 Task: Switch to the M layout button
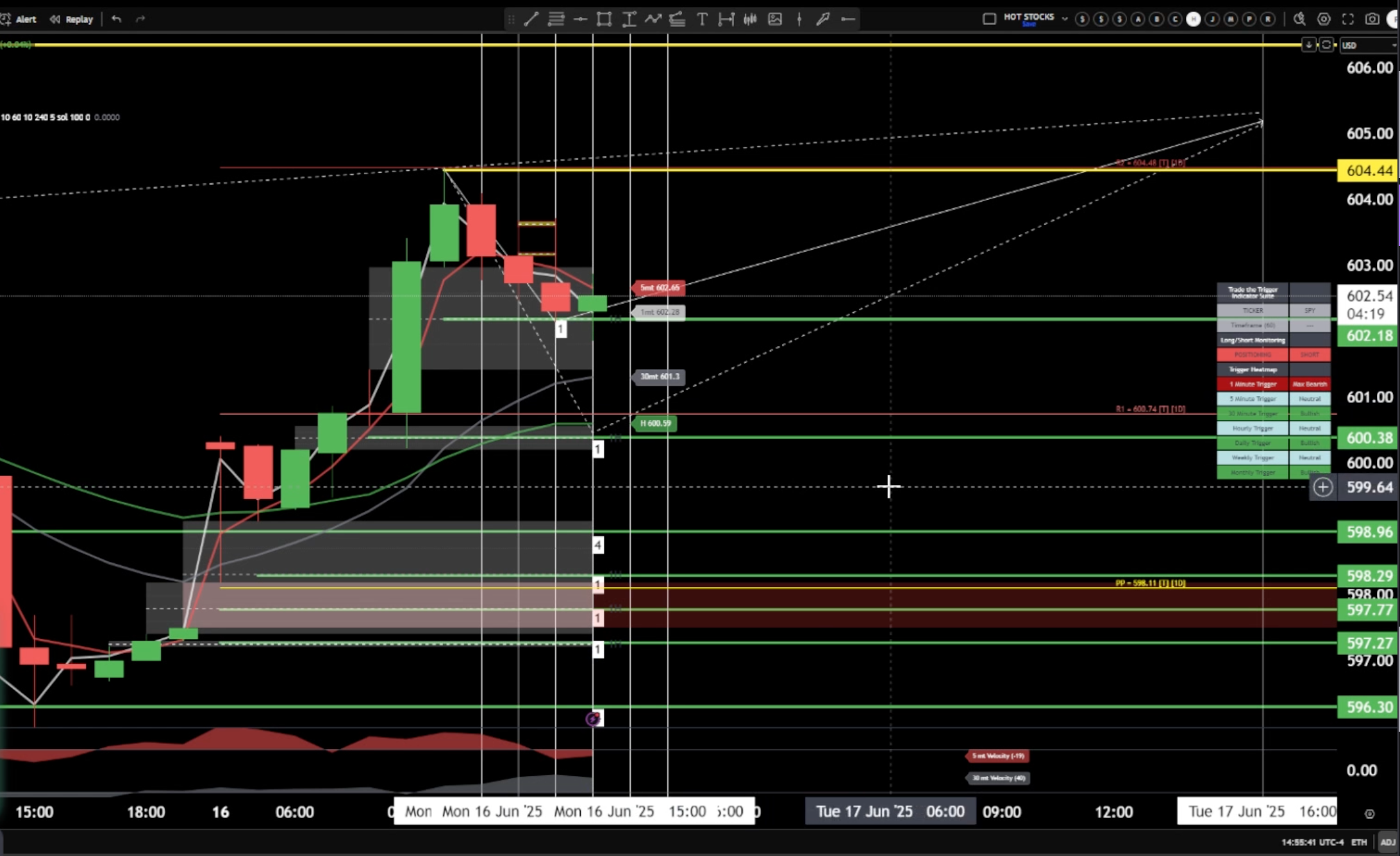[1230, 19]
